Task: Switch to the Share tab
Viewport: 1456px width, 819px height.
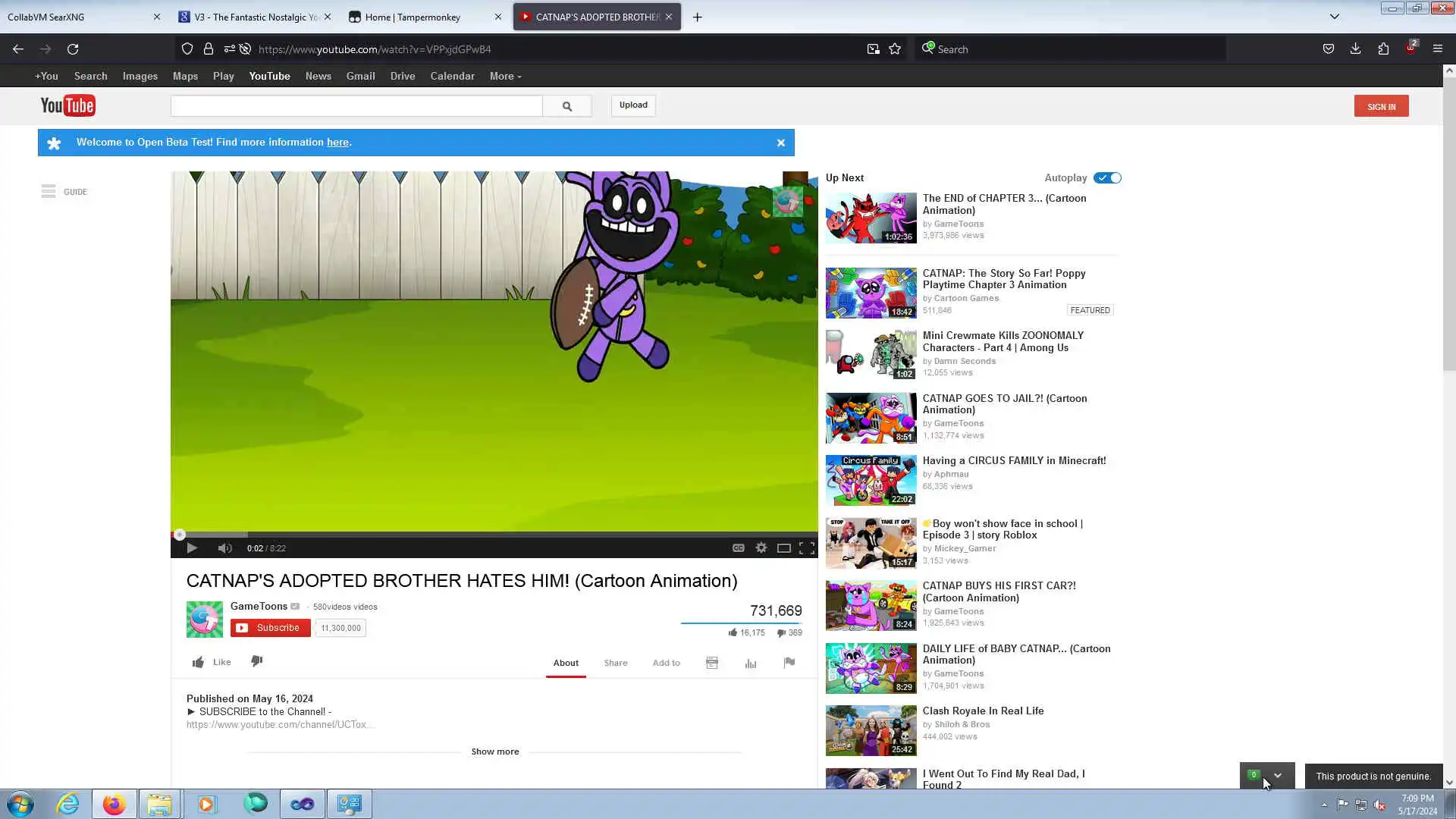Action: click(x=615, y=663)
